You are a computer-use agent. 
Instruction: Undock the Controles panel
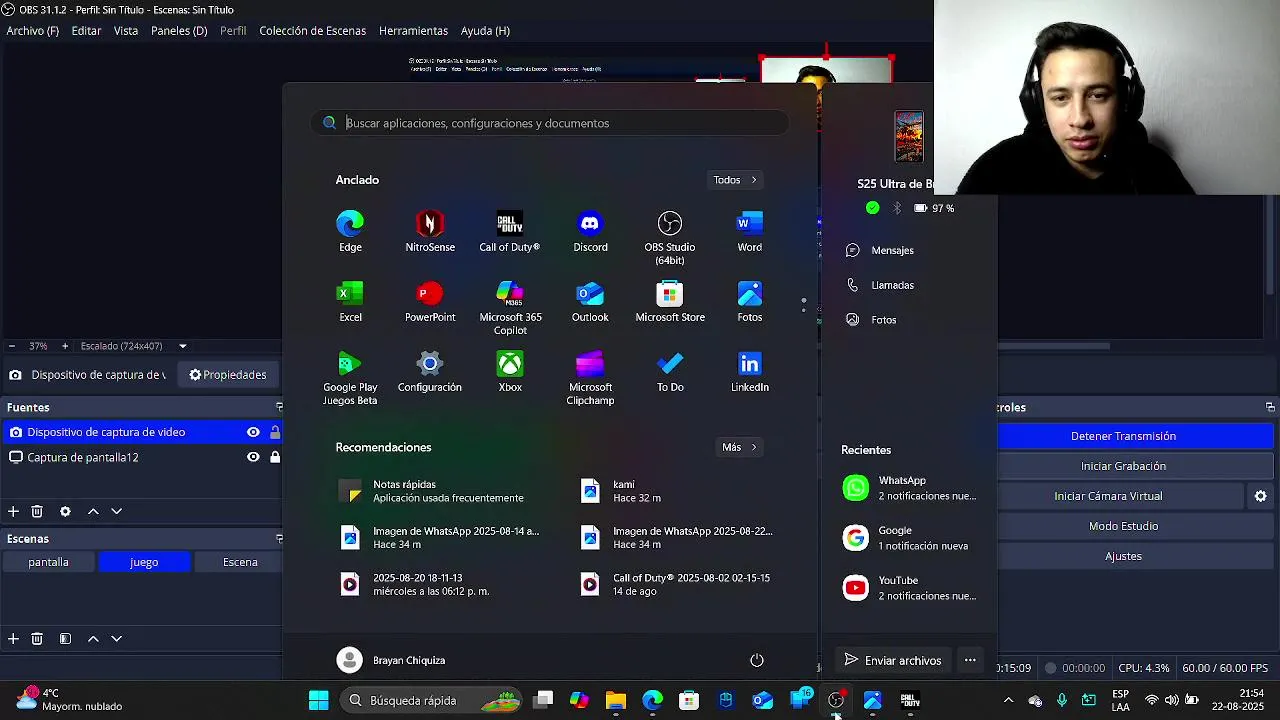click(x=1270, y=407)
